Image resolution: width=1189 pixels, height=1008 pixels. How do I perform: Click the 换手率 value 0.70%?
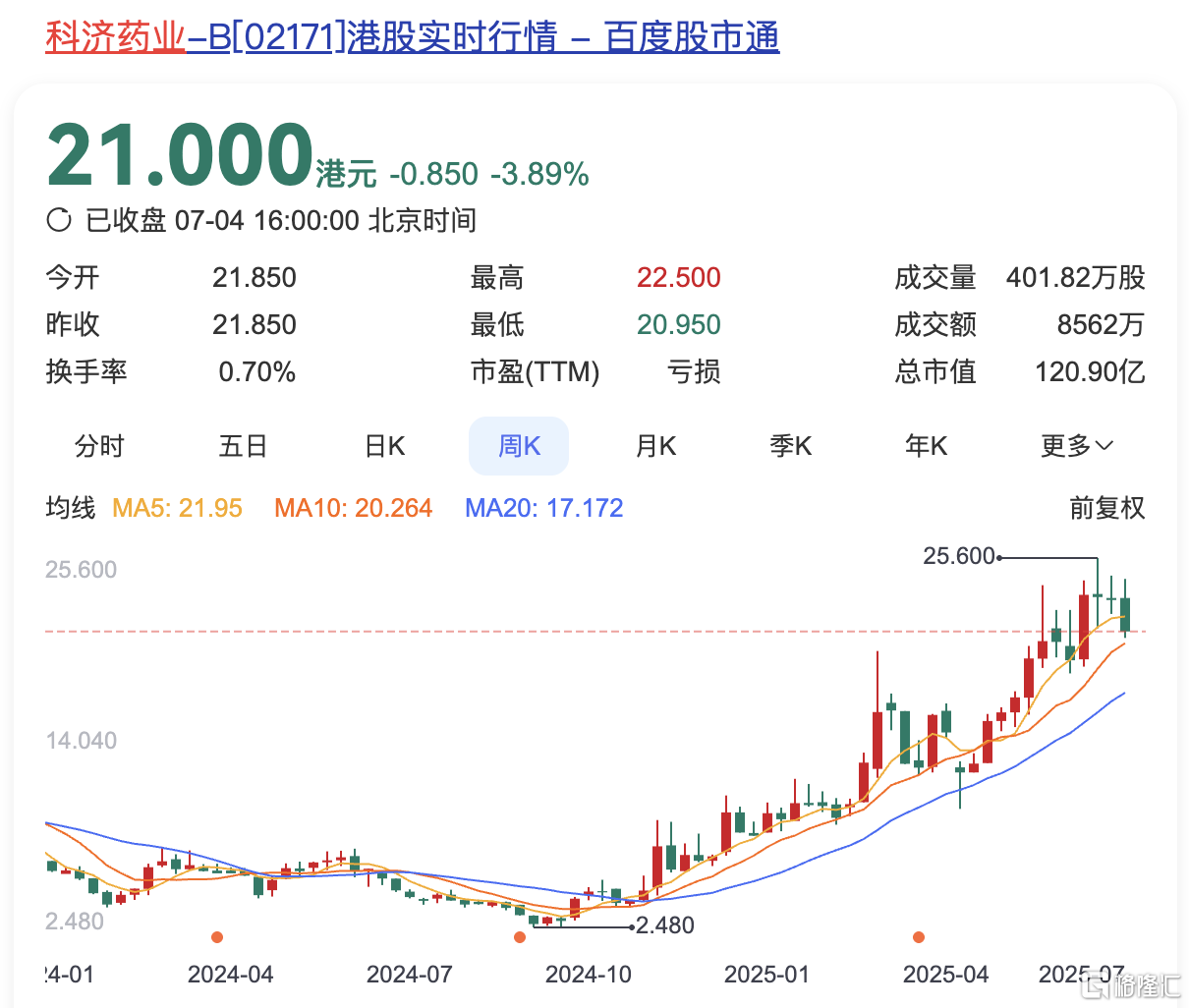[257, 372]
